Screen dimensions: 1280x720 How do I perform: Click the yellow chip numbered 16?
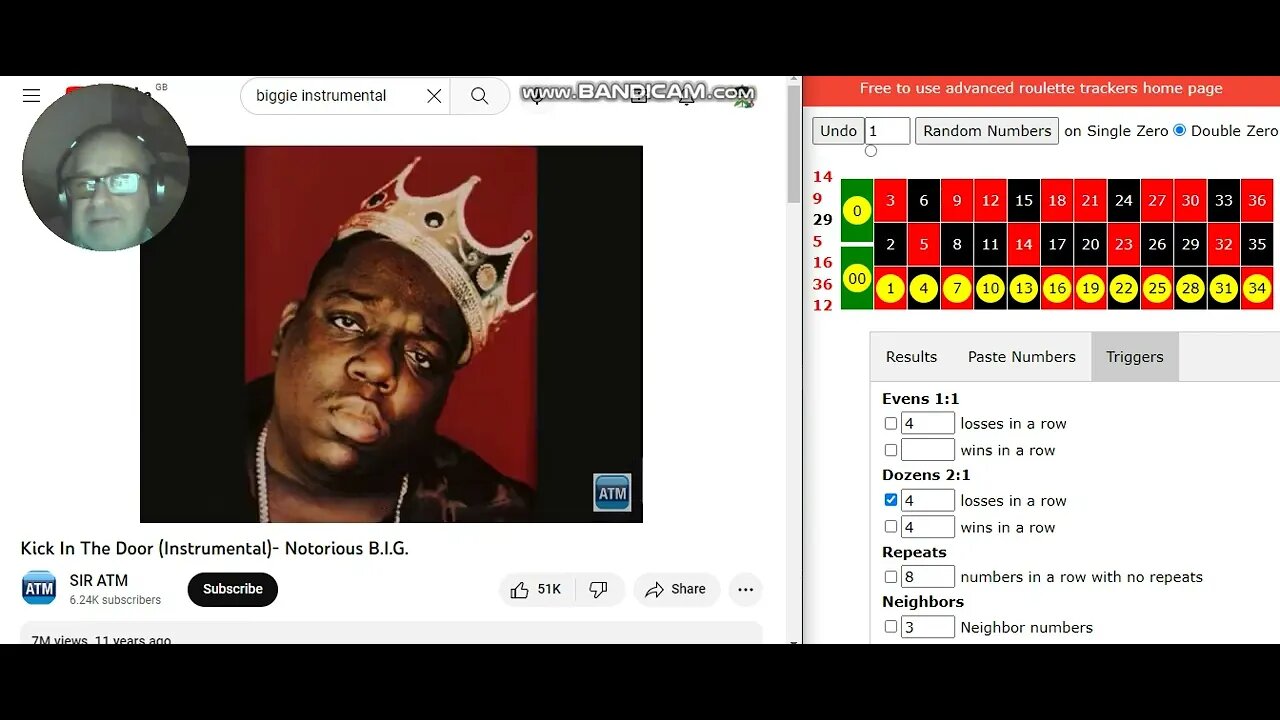click(x=1057, y=289)
